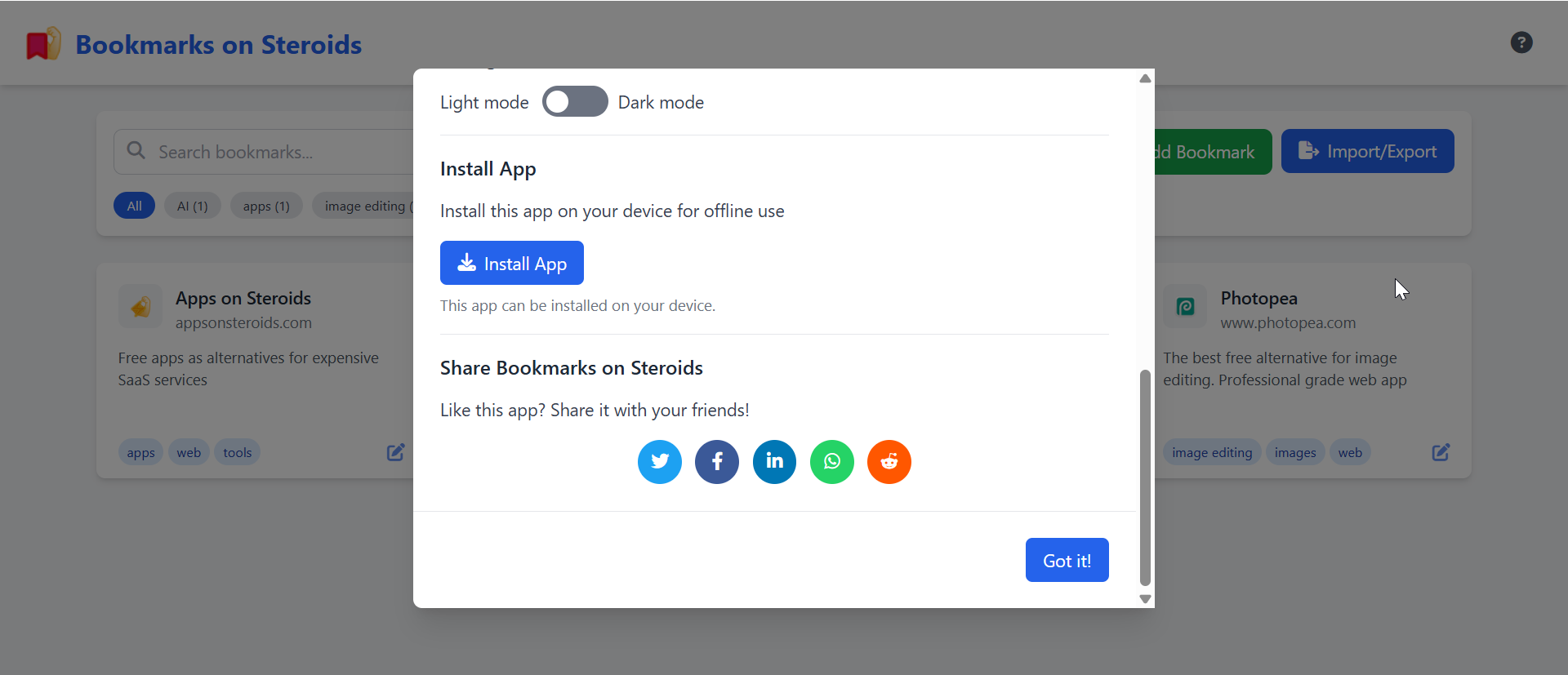Share on Facebook via the f icon
The height and width of the screenshot is (675, 1568).
tap(717, 462)
